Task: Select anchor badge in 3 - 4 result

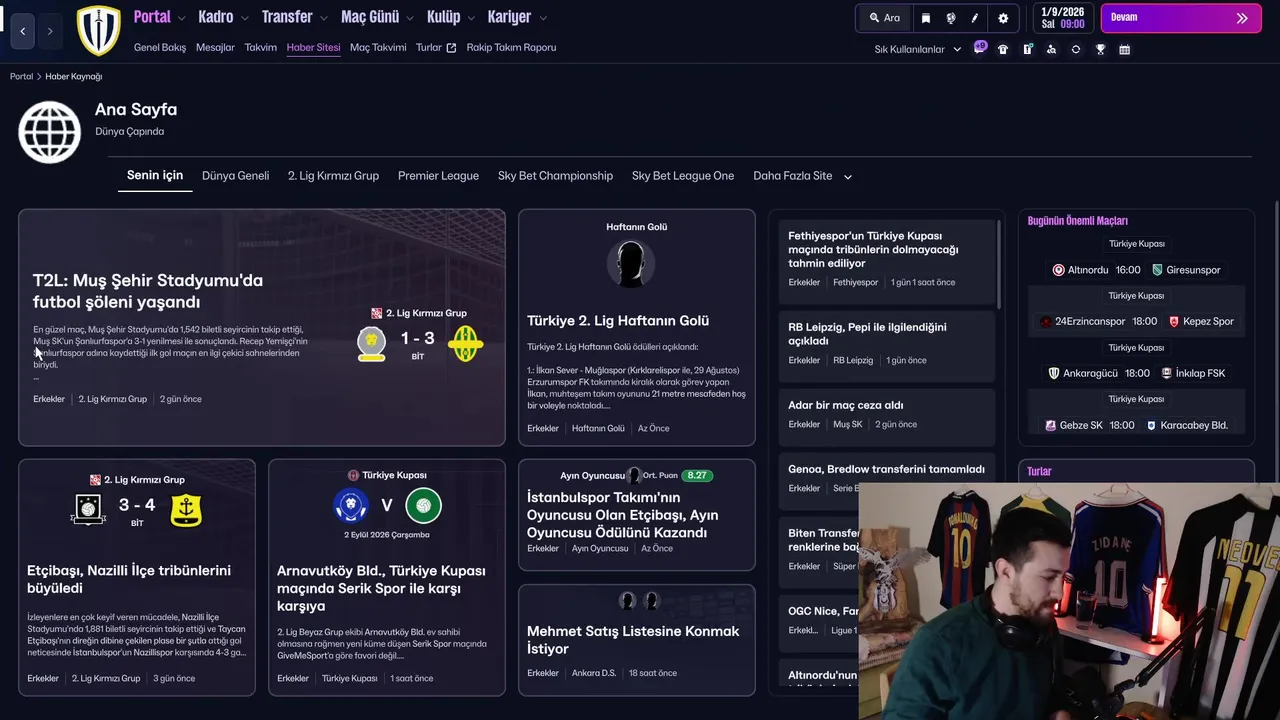Action: click(186, 510)
